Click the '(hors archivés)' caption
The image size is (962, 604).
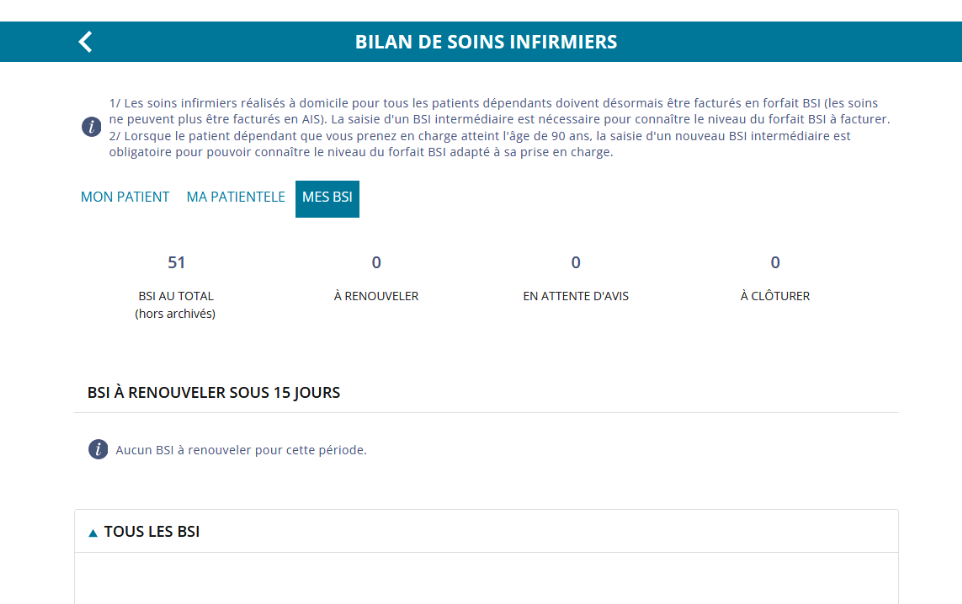(x=176, y=313)
